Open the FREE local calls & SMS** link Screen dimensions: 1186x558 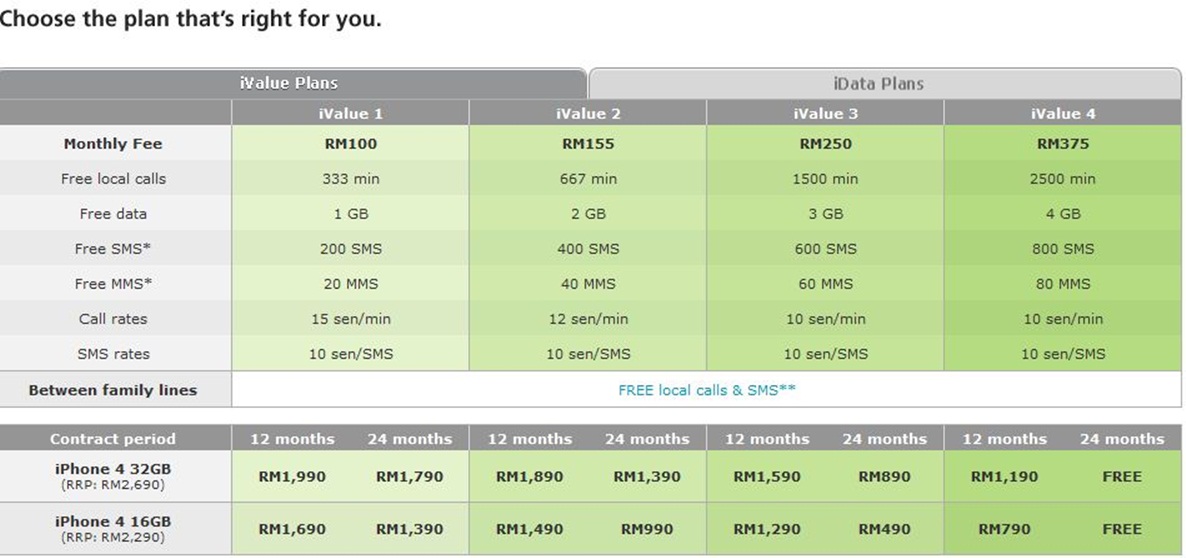click(x=706, y=390)
